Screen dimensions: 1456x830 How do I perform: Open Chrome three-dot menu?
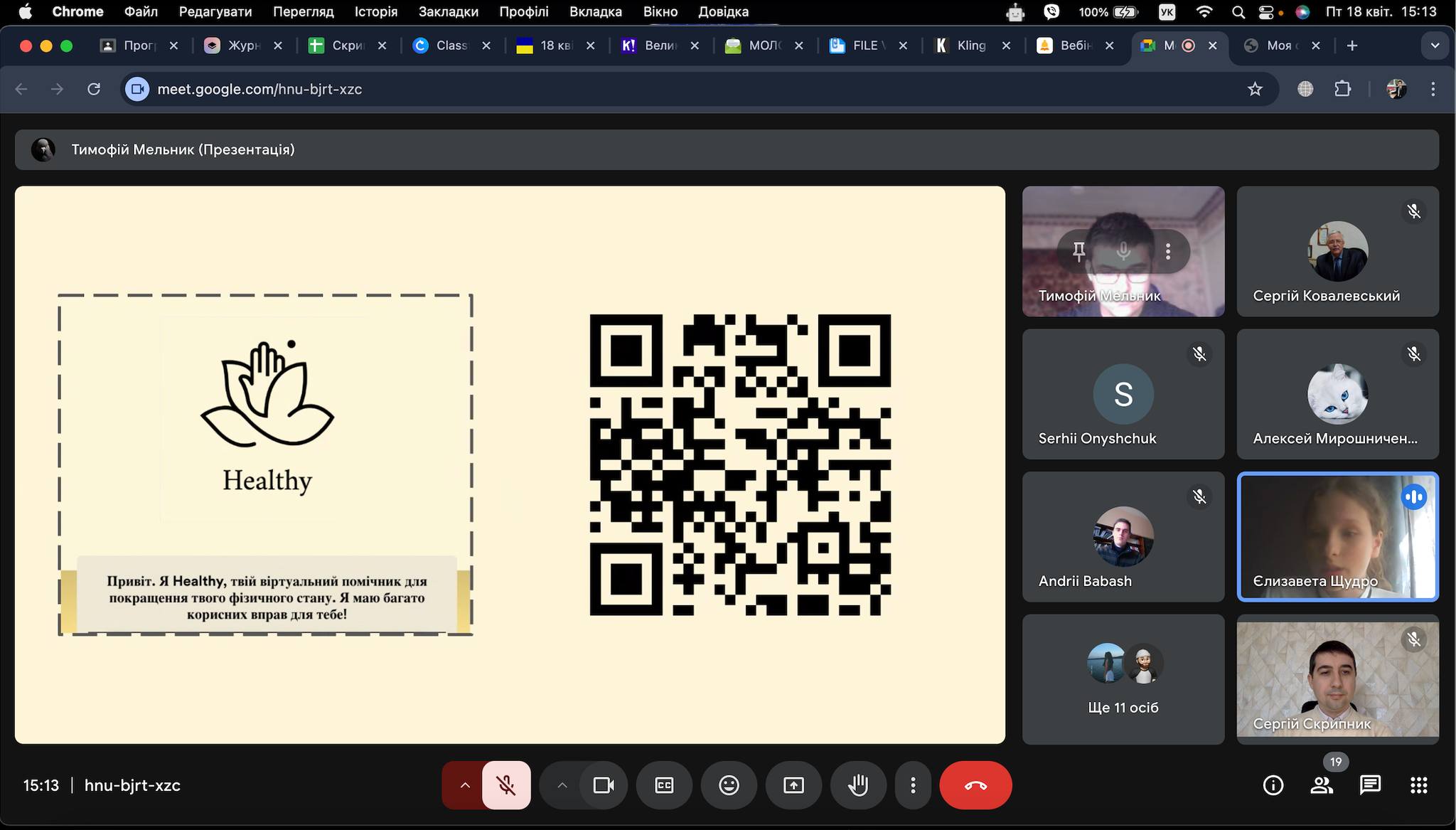[x=1433, y=89]
